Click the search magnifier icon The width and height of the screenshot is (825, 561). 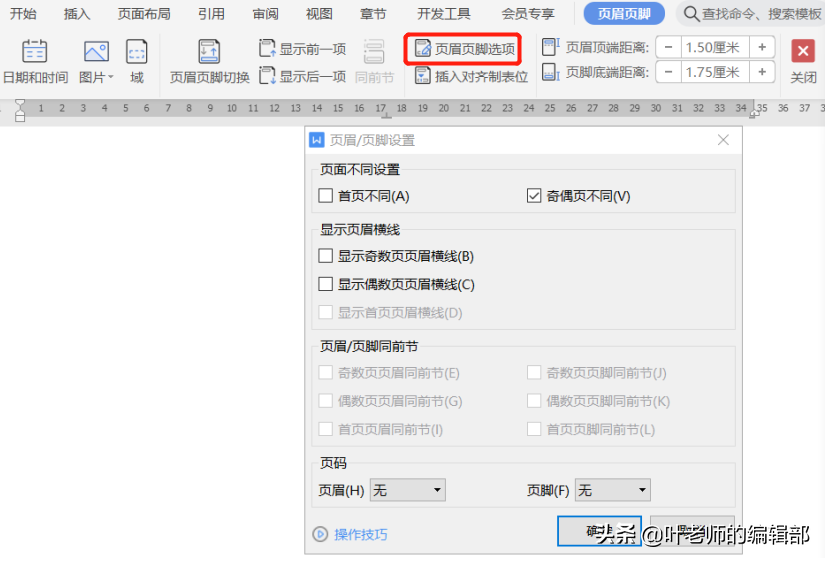pos(691,14)
